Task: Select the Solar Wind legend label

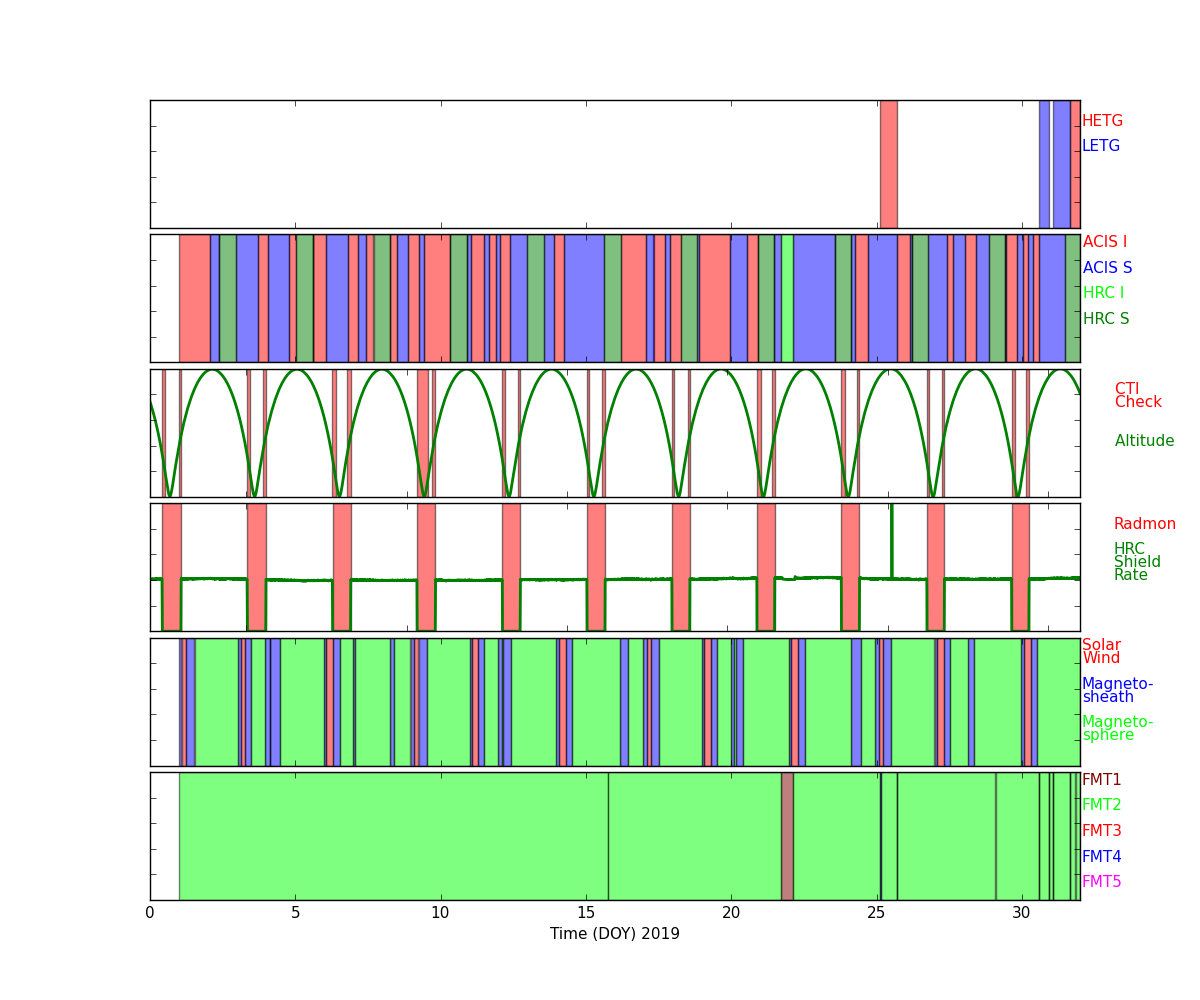Action: 1101,652
